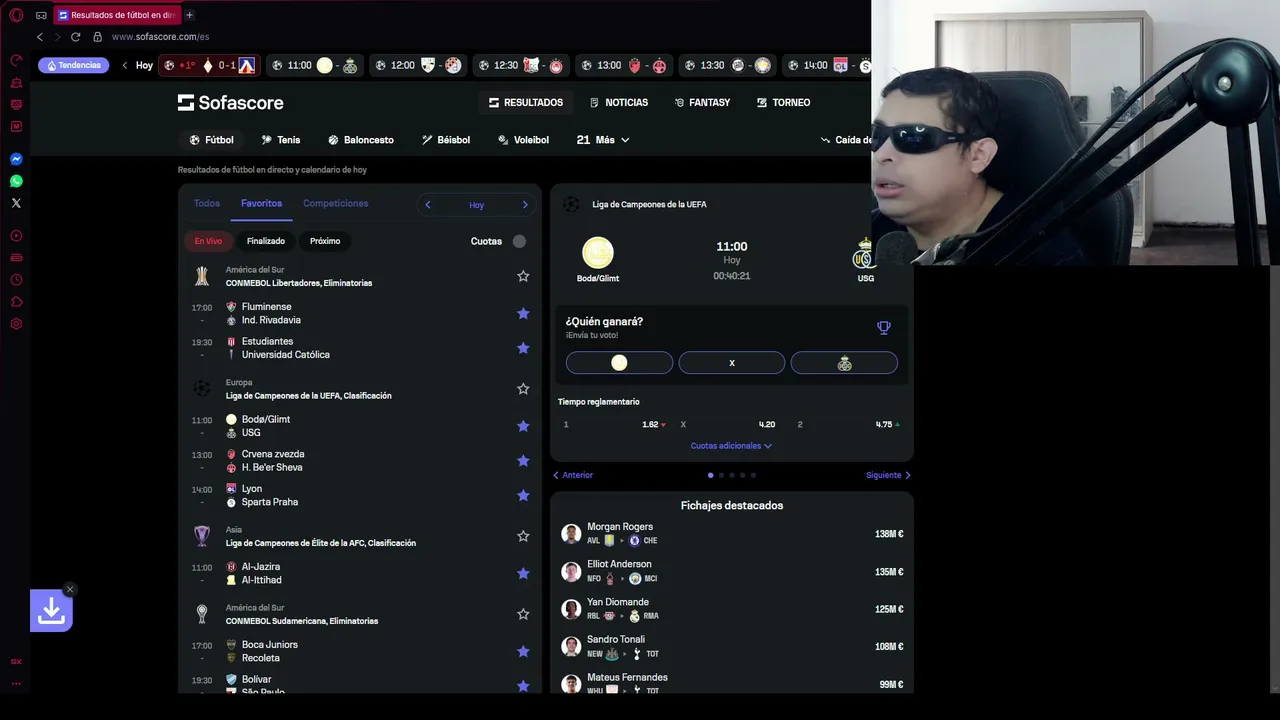Image resolution: width=1280 pixels, height=720 pixels.
Task: Click Bodø/Glimt crest in match card
Action: (598, 252)
